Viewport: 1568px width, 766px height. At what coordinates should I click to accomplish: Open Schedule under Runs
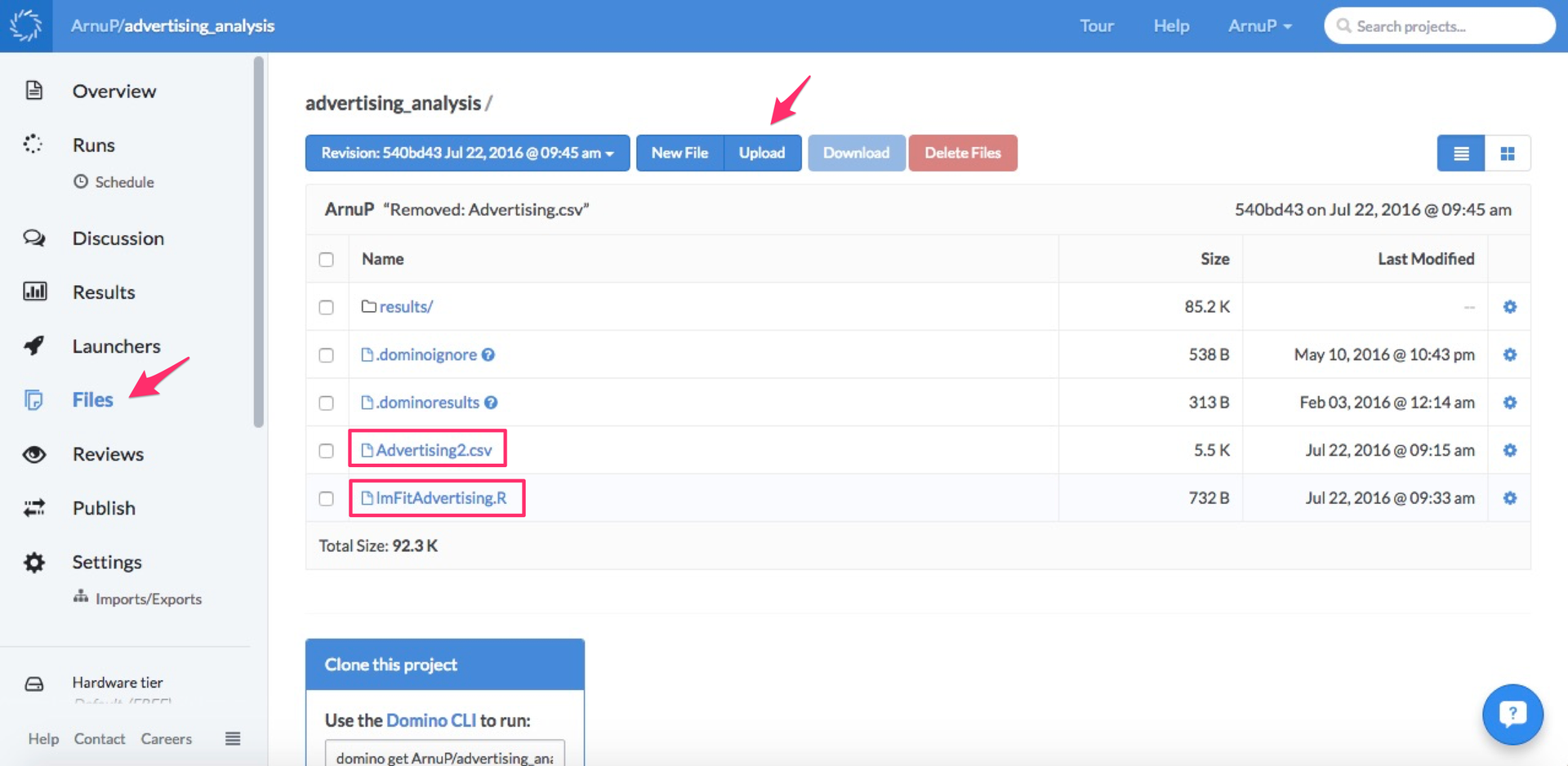[124, 181]
